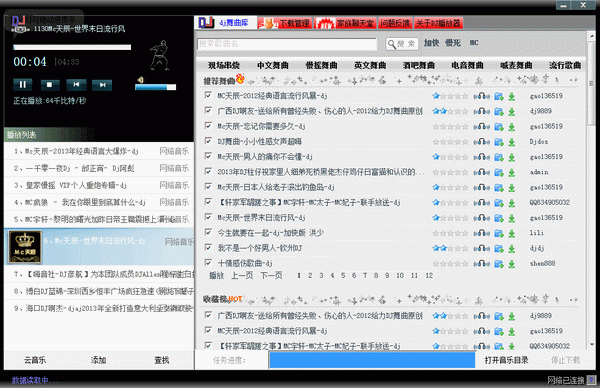Open the 问题反馈 tab
600x388 pixels.
[395, 23]
